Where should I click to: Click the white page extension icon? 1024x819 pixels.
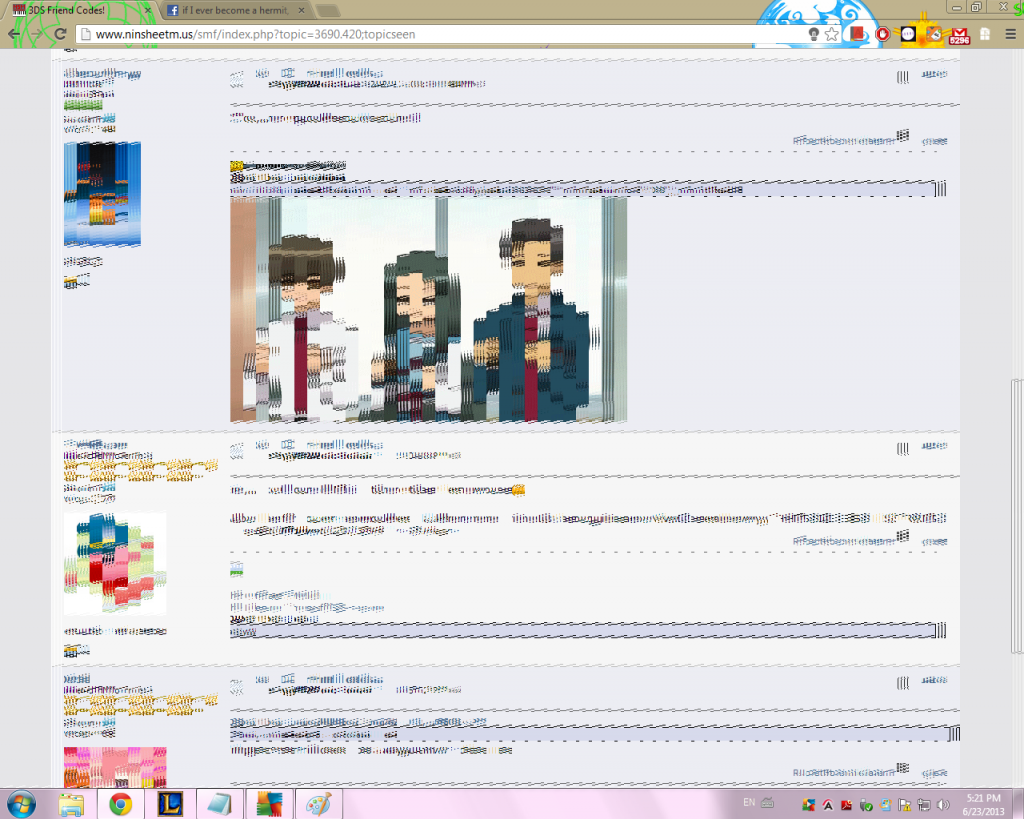(x=985, y=34)
